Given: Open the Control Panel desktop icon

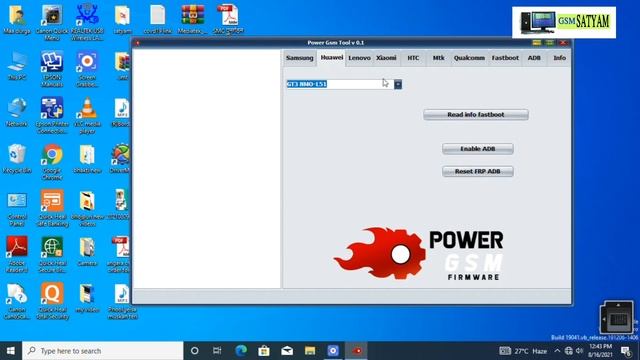Looking at the screenshot, I should 17,209.
